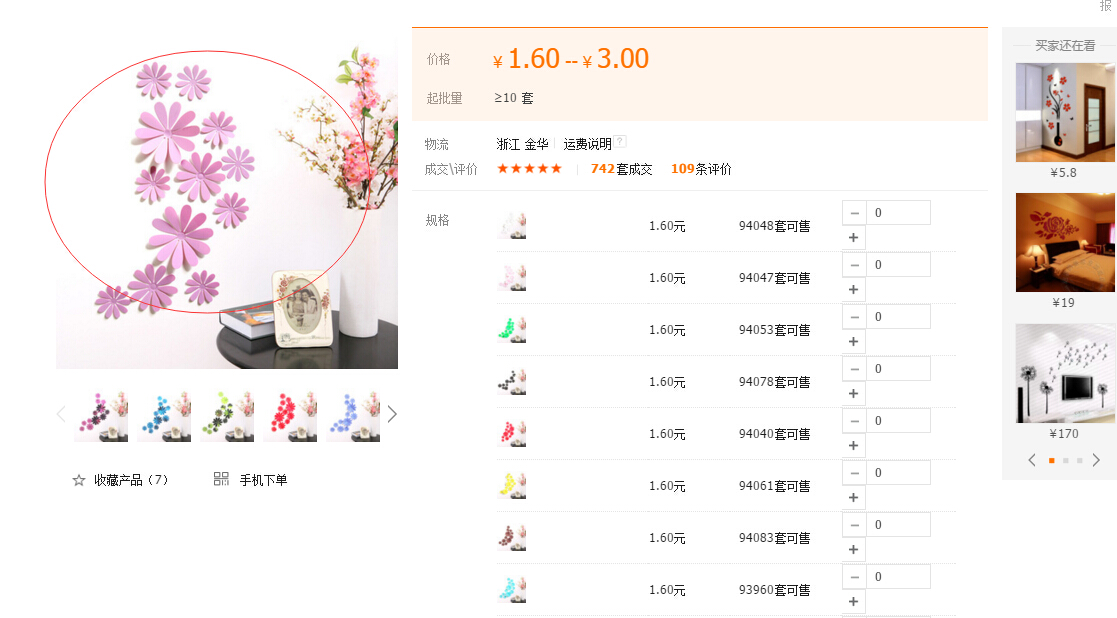Screen dimensions: 1117x618
Task: Go to next recommended items page arrow
Action: click(1096, 461)
